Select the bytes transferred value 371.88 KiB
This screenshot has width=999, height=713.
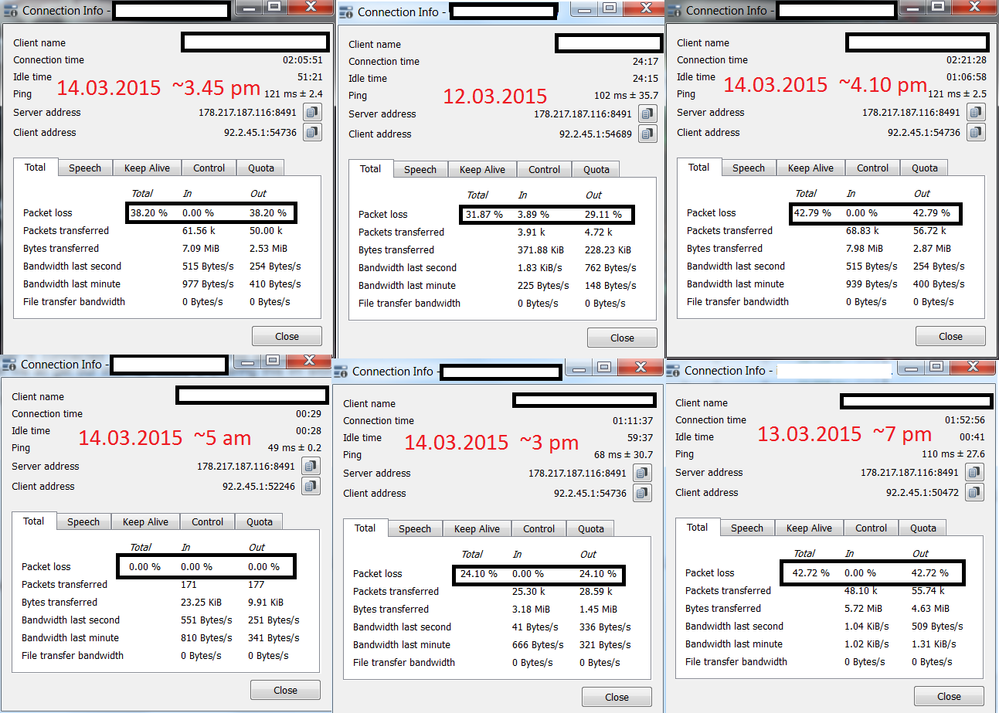(541, 250)
